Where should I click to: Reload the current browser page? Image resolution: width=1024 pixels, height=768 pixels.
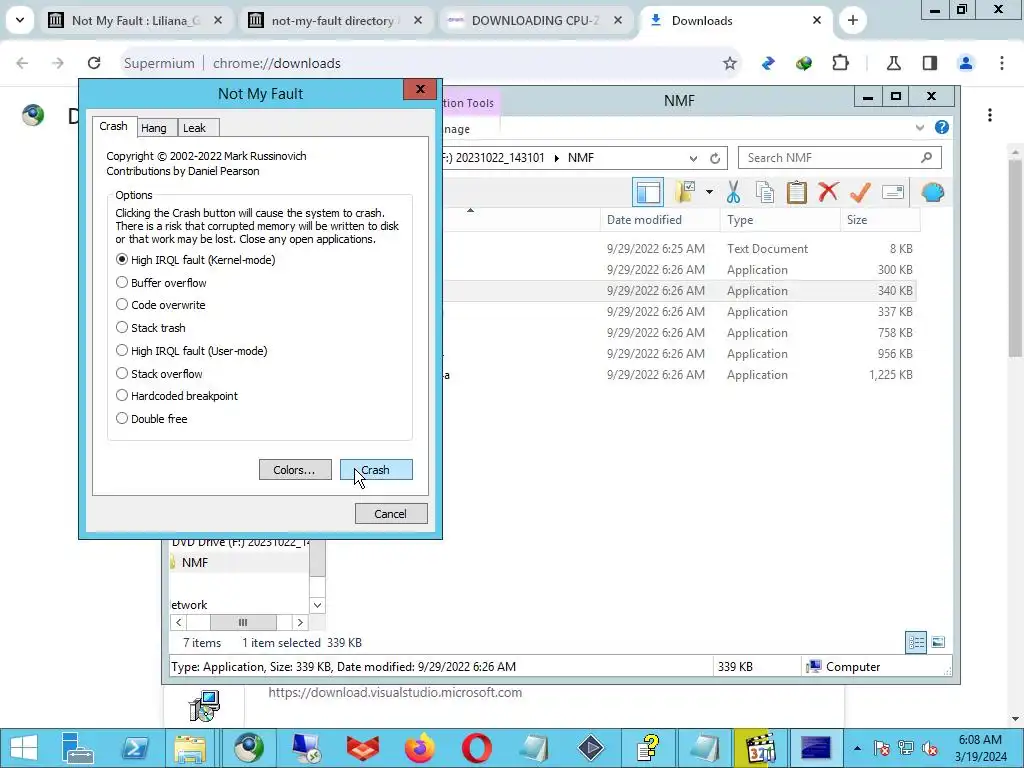[94, 63]
